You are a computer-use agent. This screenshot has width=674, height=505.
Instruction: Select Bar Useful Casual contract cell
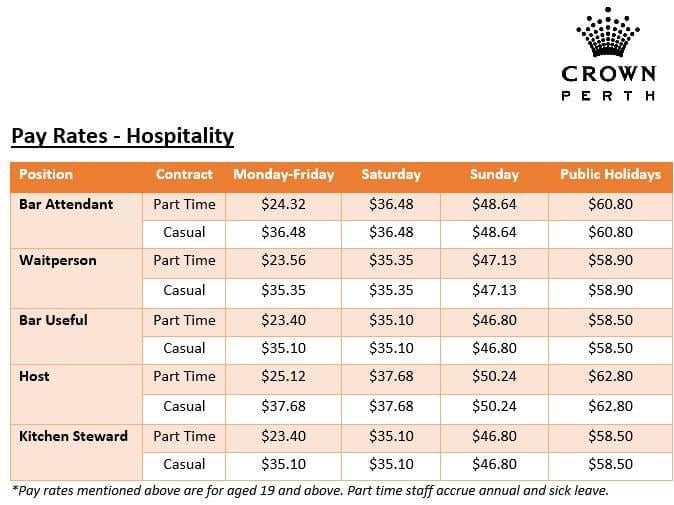coord(184,348)
